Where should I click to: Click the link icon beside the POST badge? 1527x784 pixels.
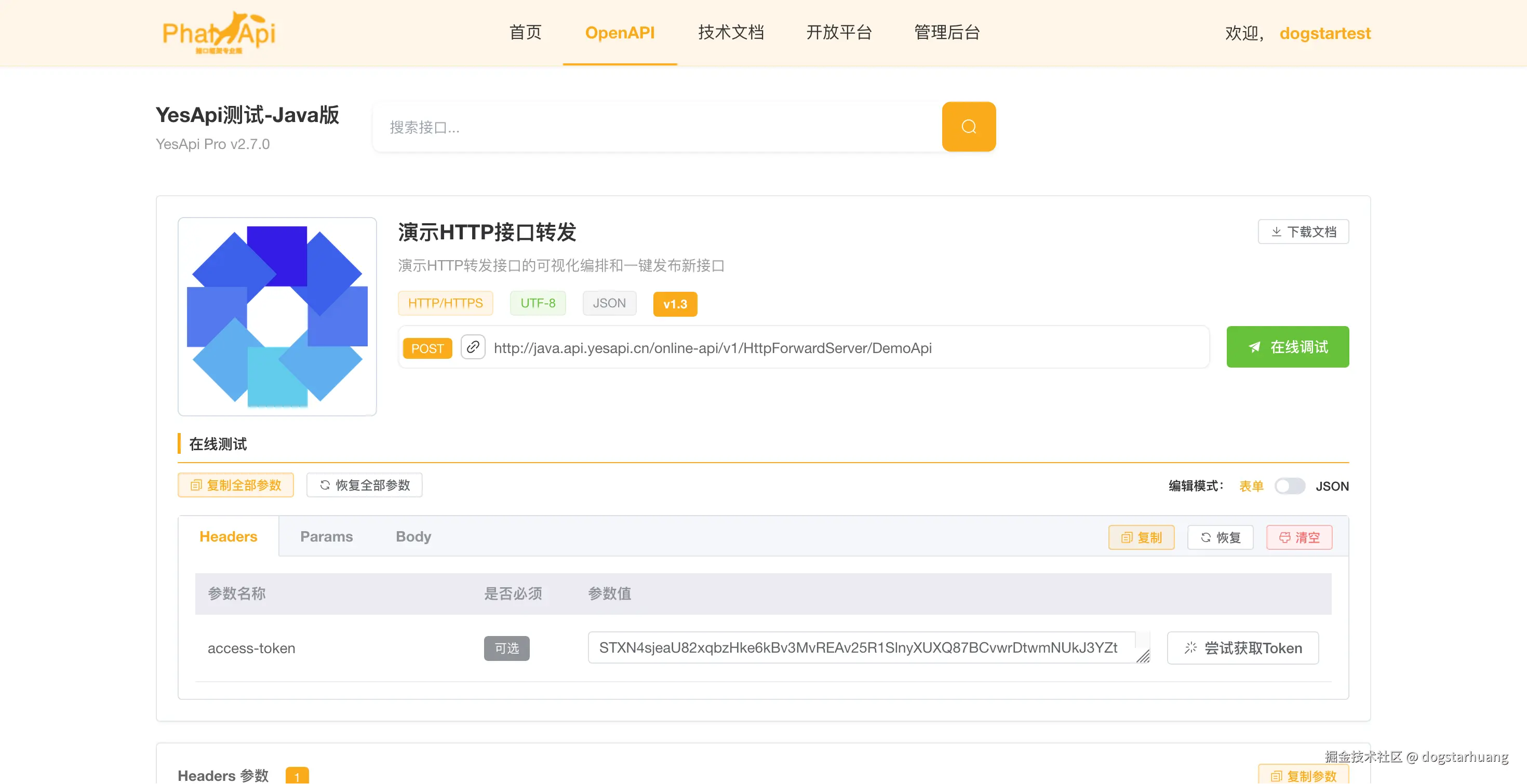point(473,347)
